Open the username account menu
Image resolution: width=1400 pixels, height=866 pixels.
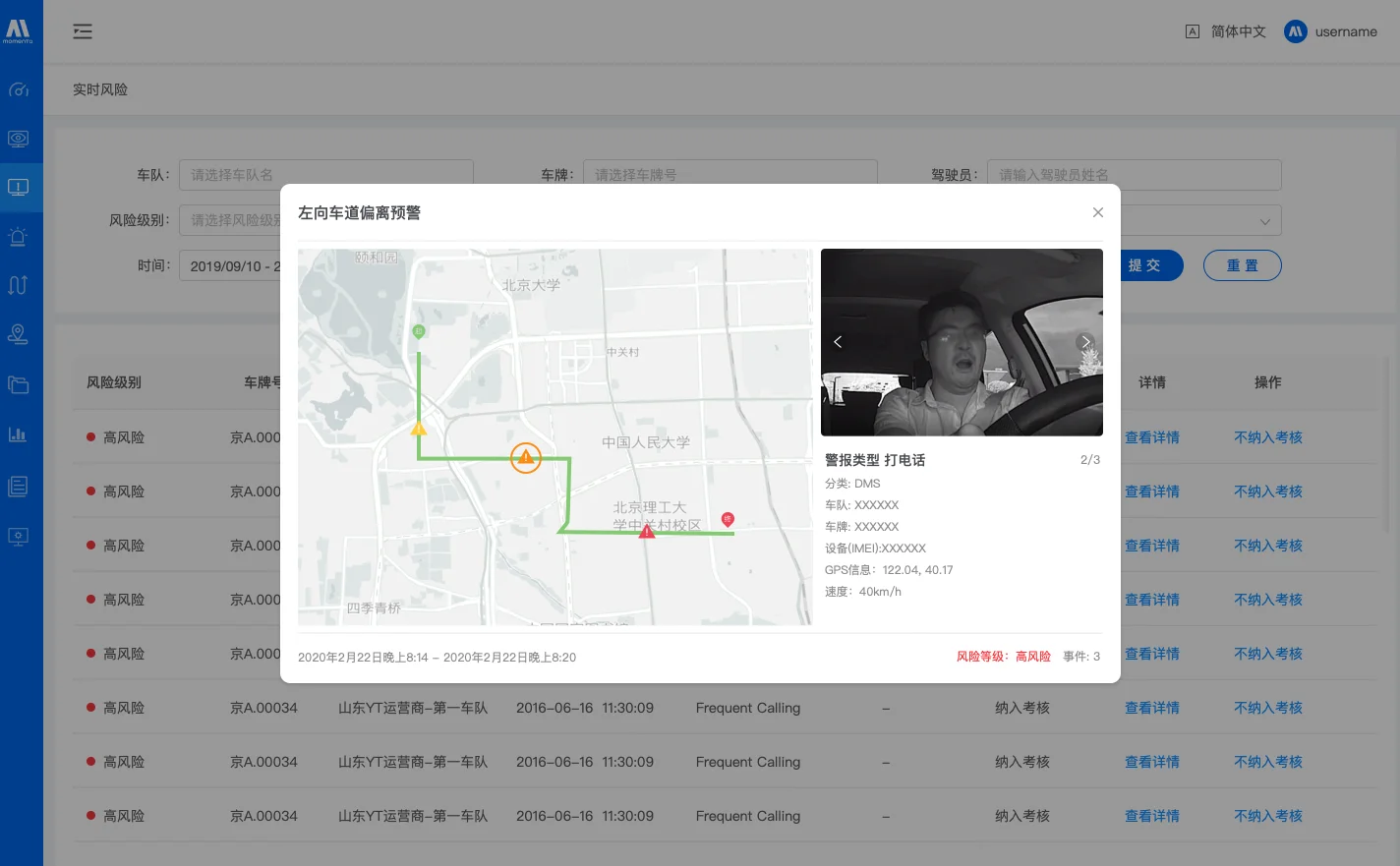pyautogui.click(x=1343, y=31)
